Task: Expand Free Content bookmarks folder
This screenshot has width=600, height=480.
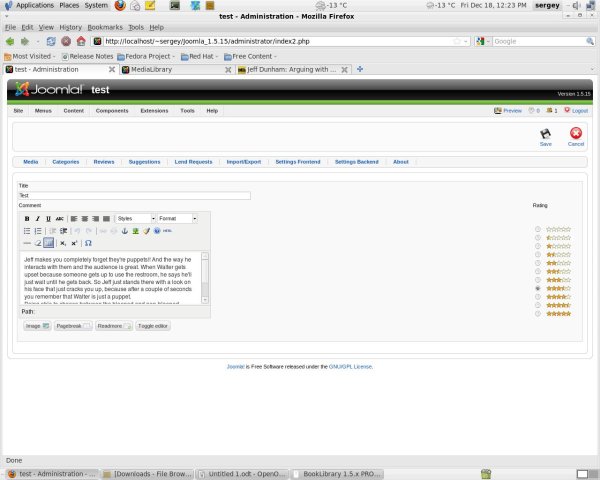Action: coord(250,57)
